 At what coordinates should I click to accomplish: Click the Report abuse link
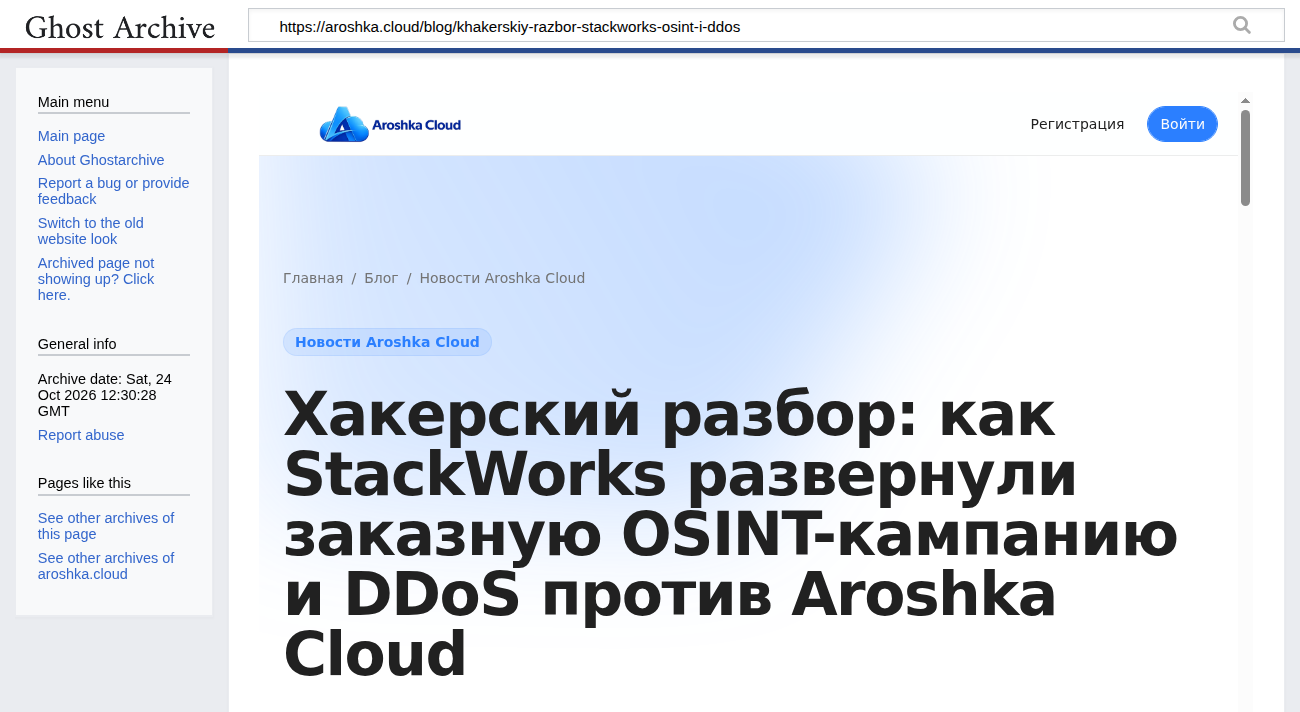coord(81,435)
